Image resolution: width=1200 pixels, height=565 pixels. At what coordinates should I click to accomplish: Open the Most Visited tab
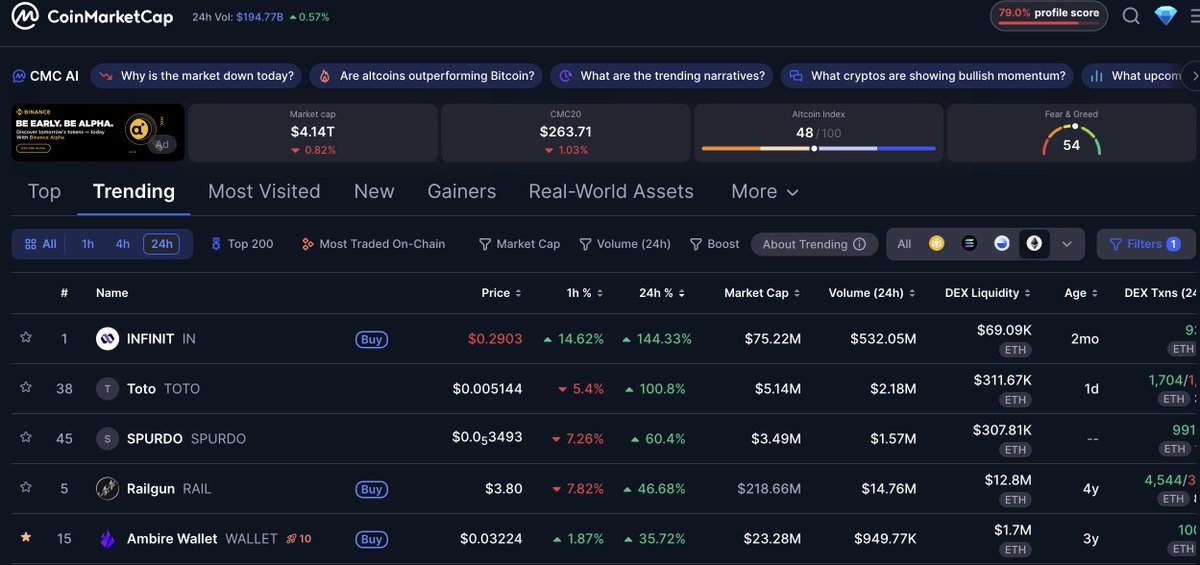[x=264, y=191]
